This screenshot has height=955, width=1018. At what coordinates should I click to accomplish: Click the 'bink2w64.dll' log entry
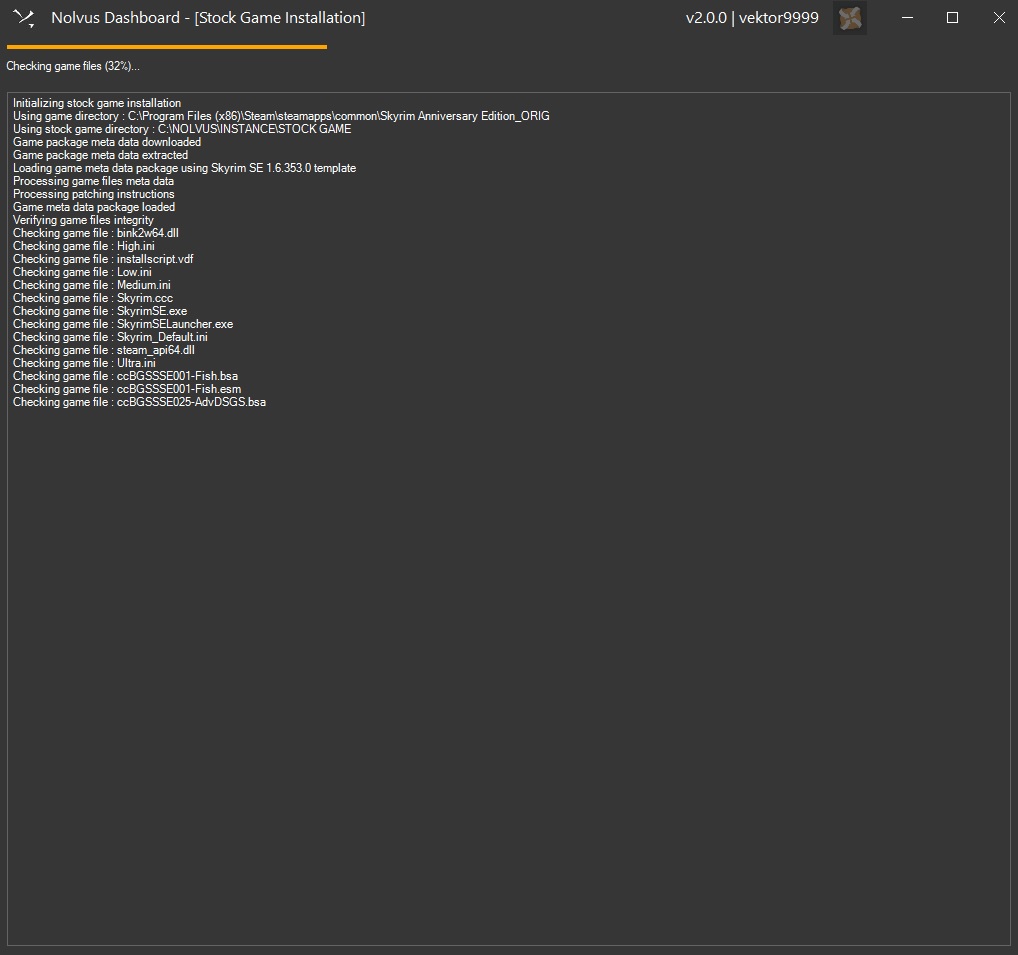(x=95, y=233)
